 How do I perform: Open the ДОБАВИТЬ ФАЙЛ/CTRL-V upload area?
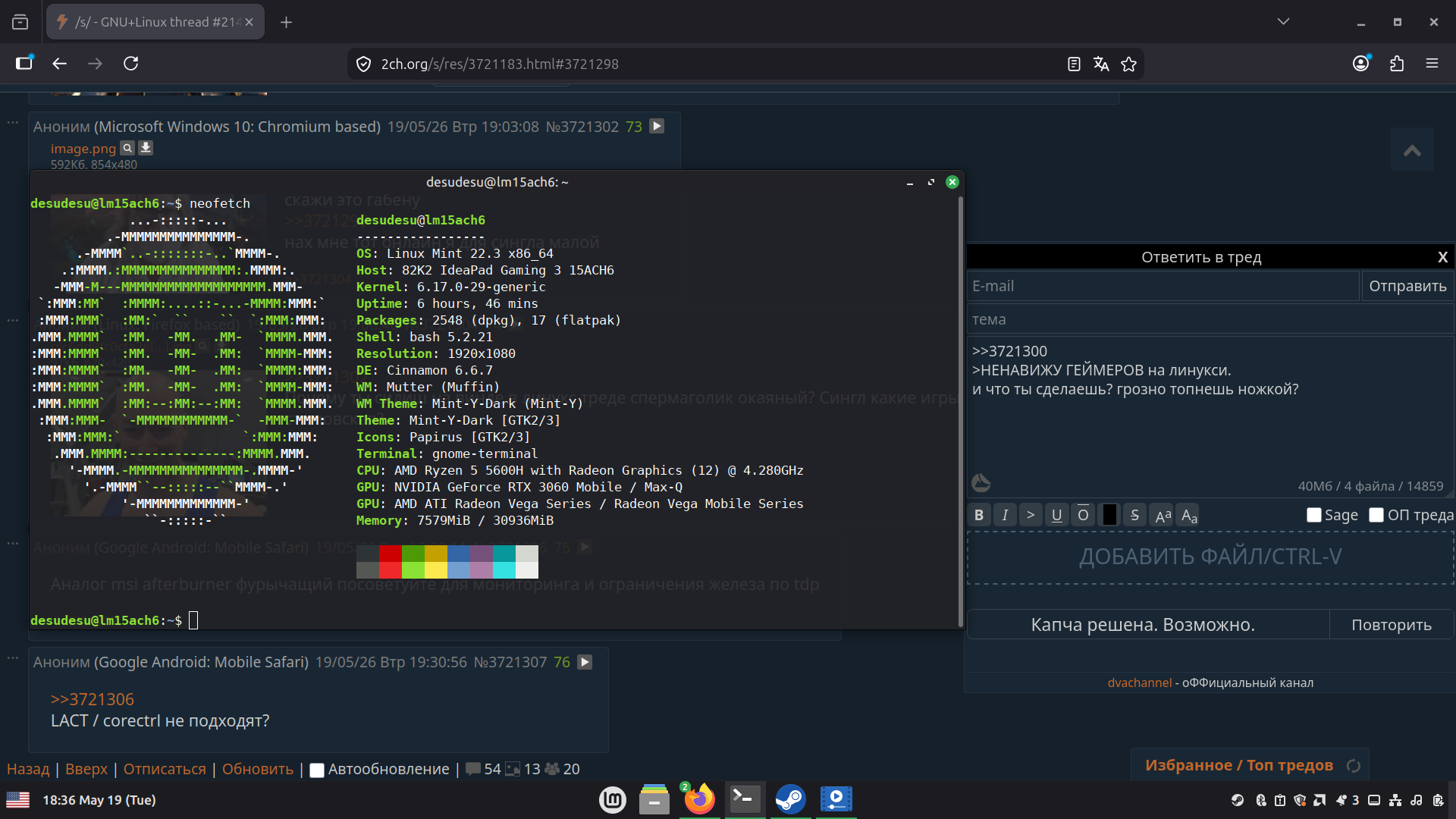1210,557
